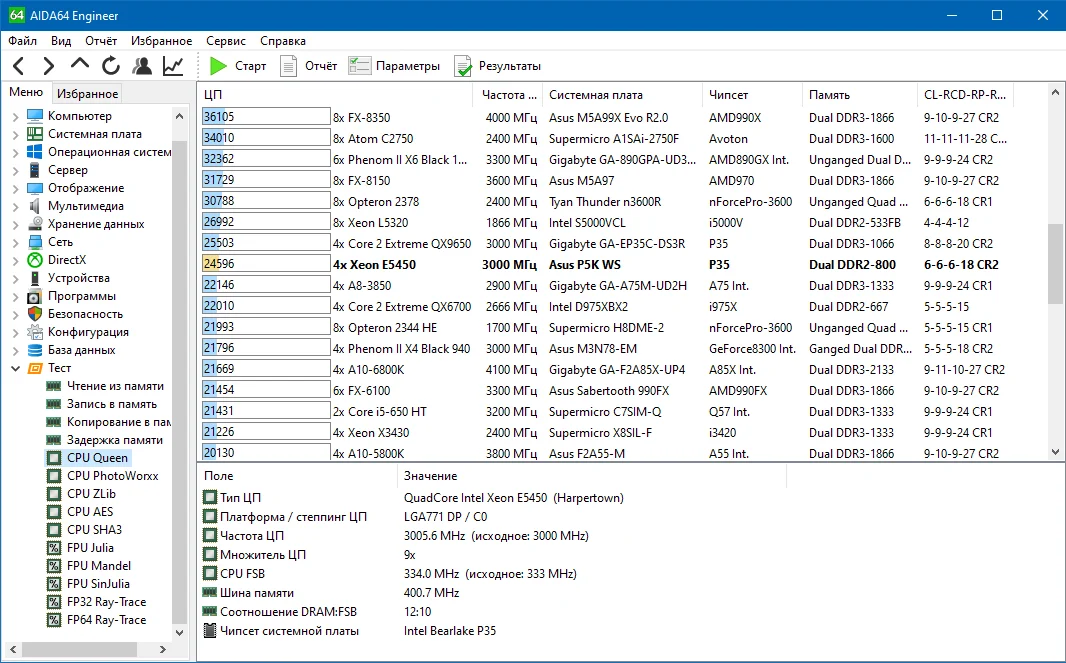Image resolution: width=1066 pixels, height=663 pixels.
Task: Click the Тип ЦП field row
Action: click(x=494, y=498)
